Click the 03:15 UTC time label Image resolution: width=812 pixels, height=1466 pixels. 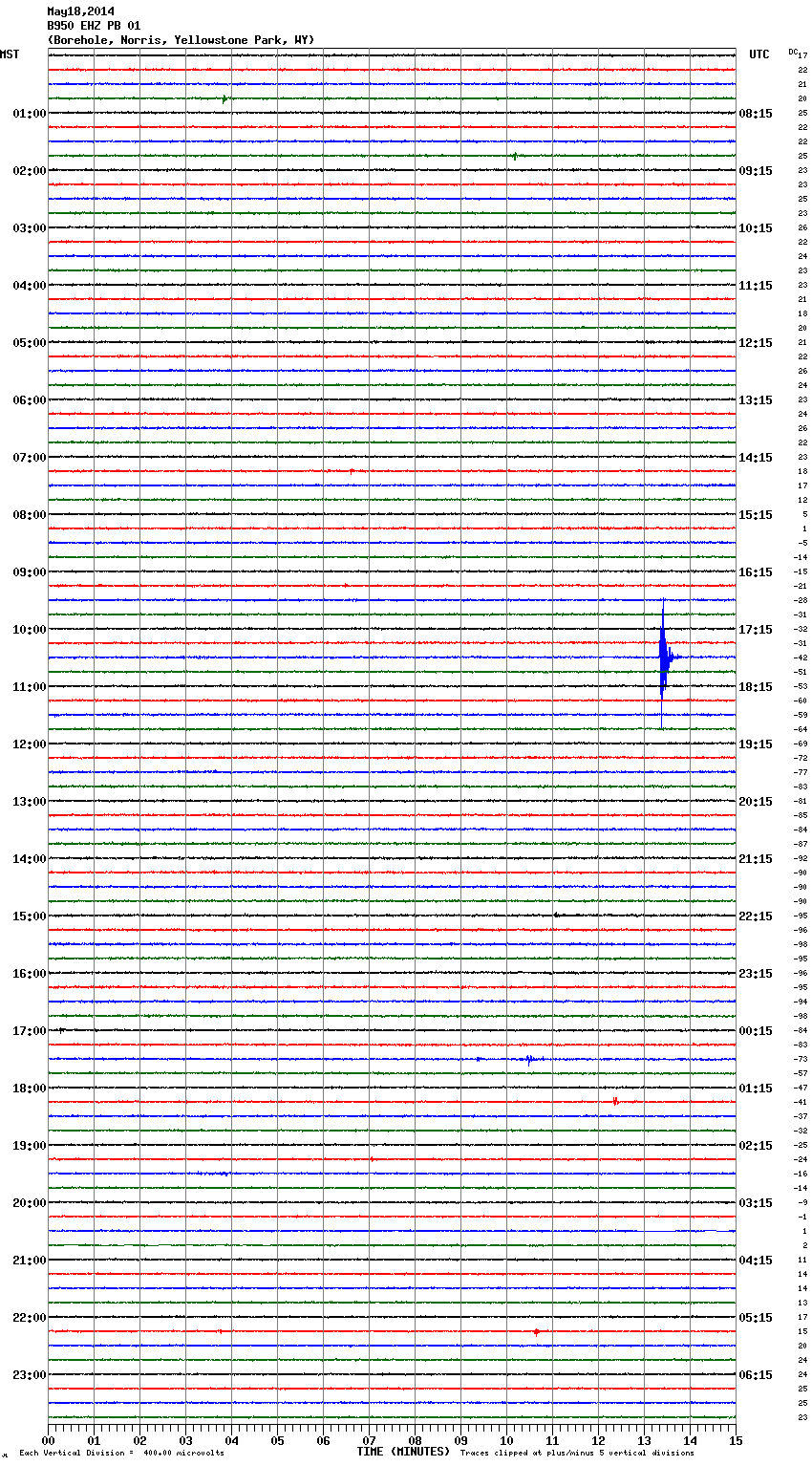click(x=756, y=1203)
